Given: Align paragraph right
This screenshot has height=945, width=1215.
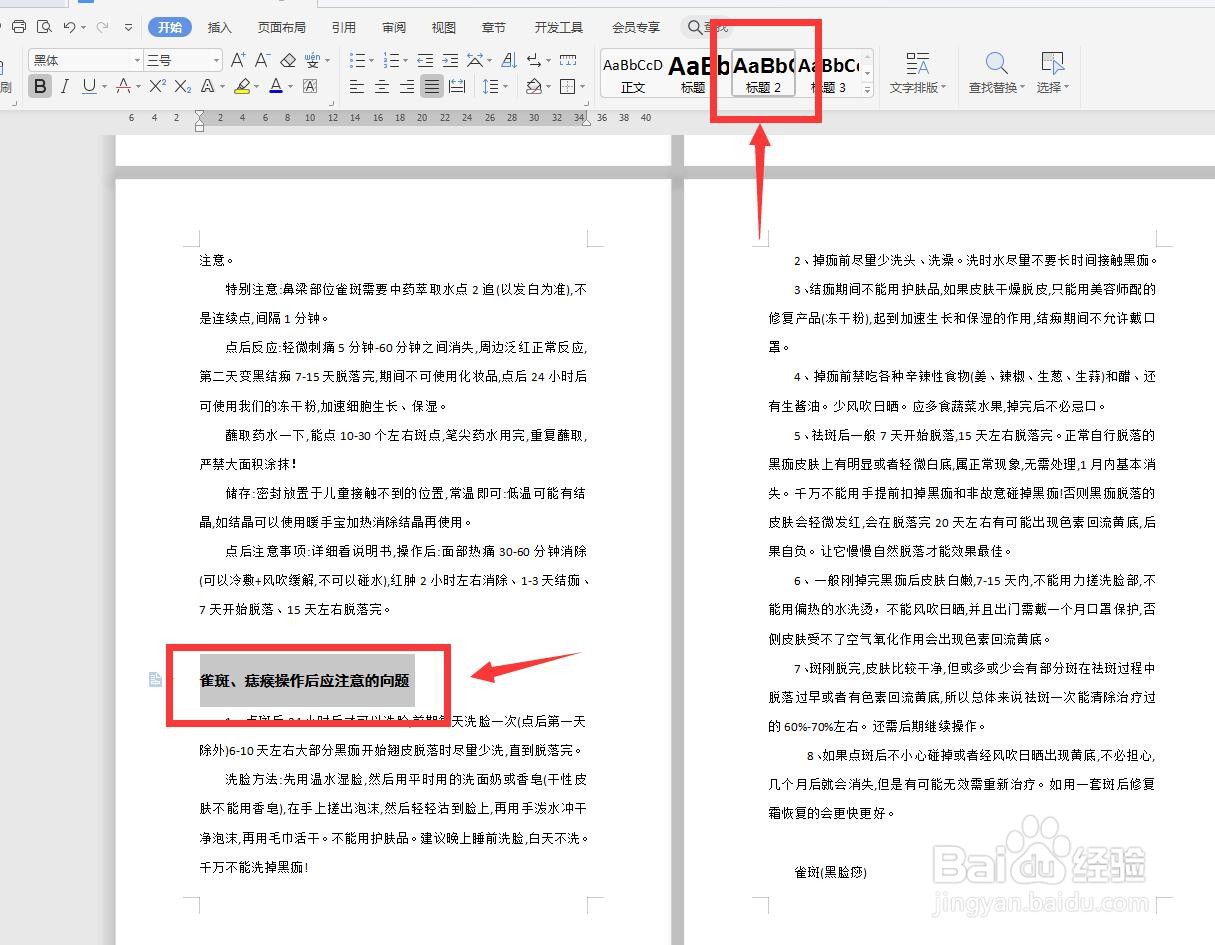Looking at the screenshot, I should click(407, 87).
